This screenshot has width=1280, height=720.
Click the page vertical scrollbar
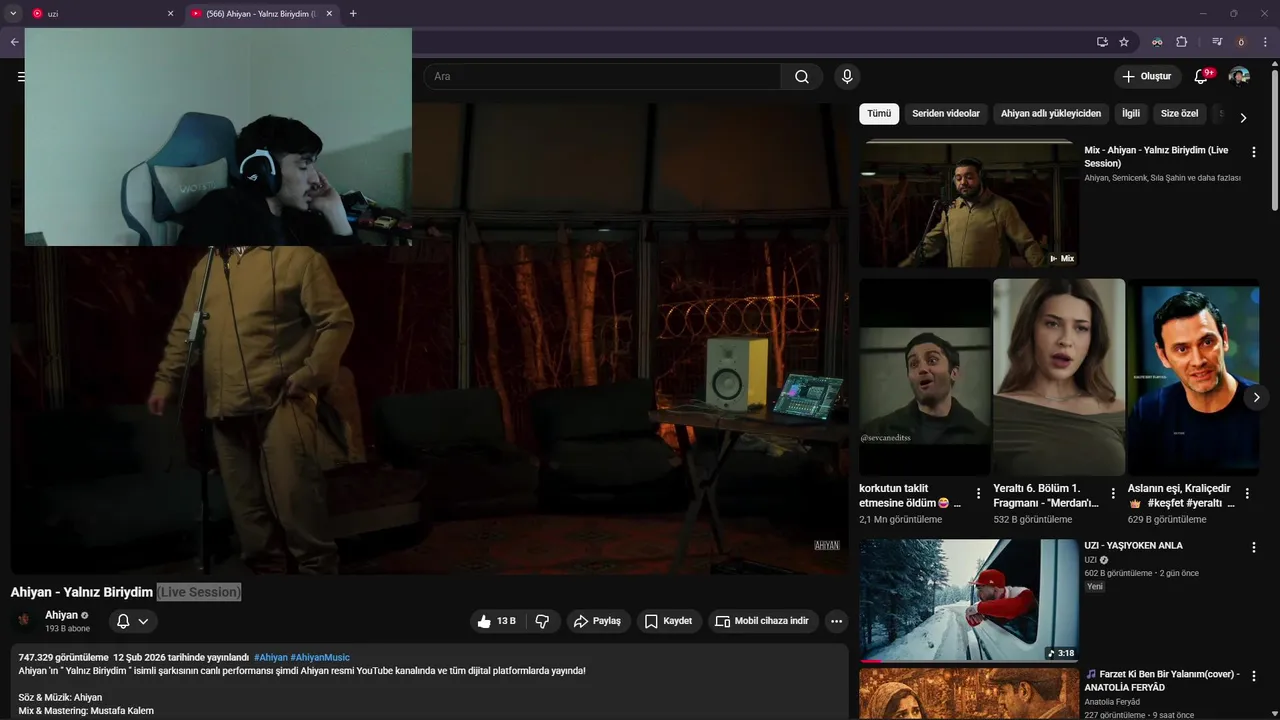1275,140
